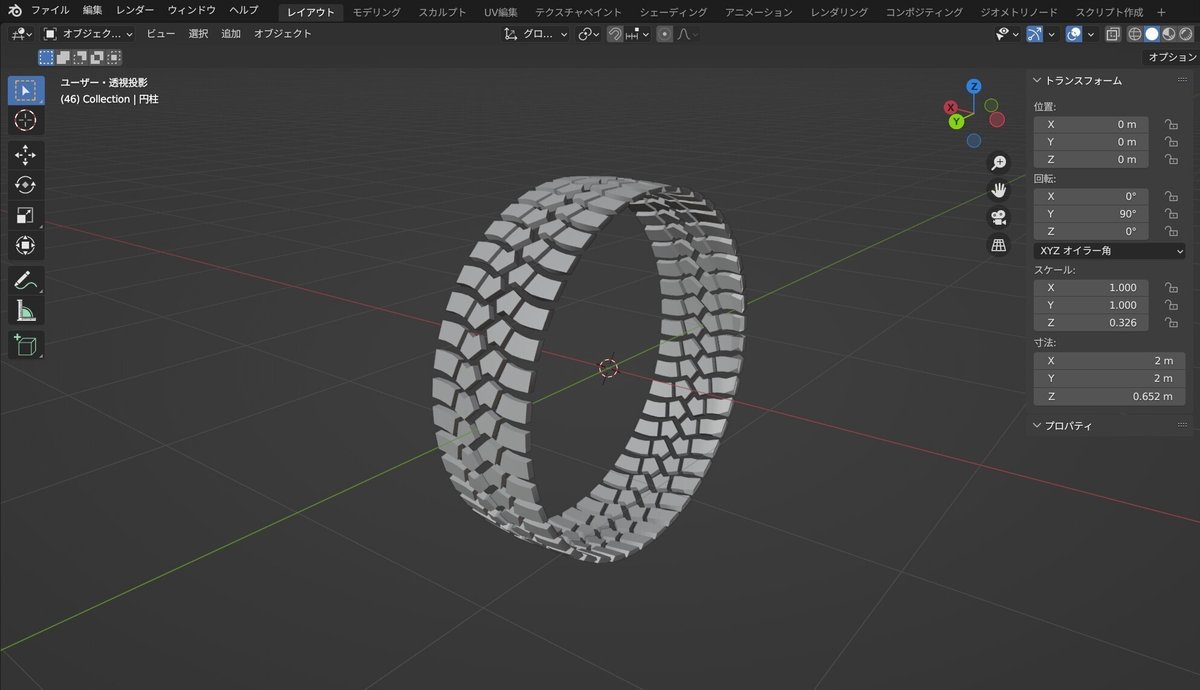Open transform orientation global dropdown
This screenshot has height=690, width=1200.
point(535,34)
